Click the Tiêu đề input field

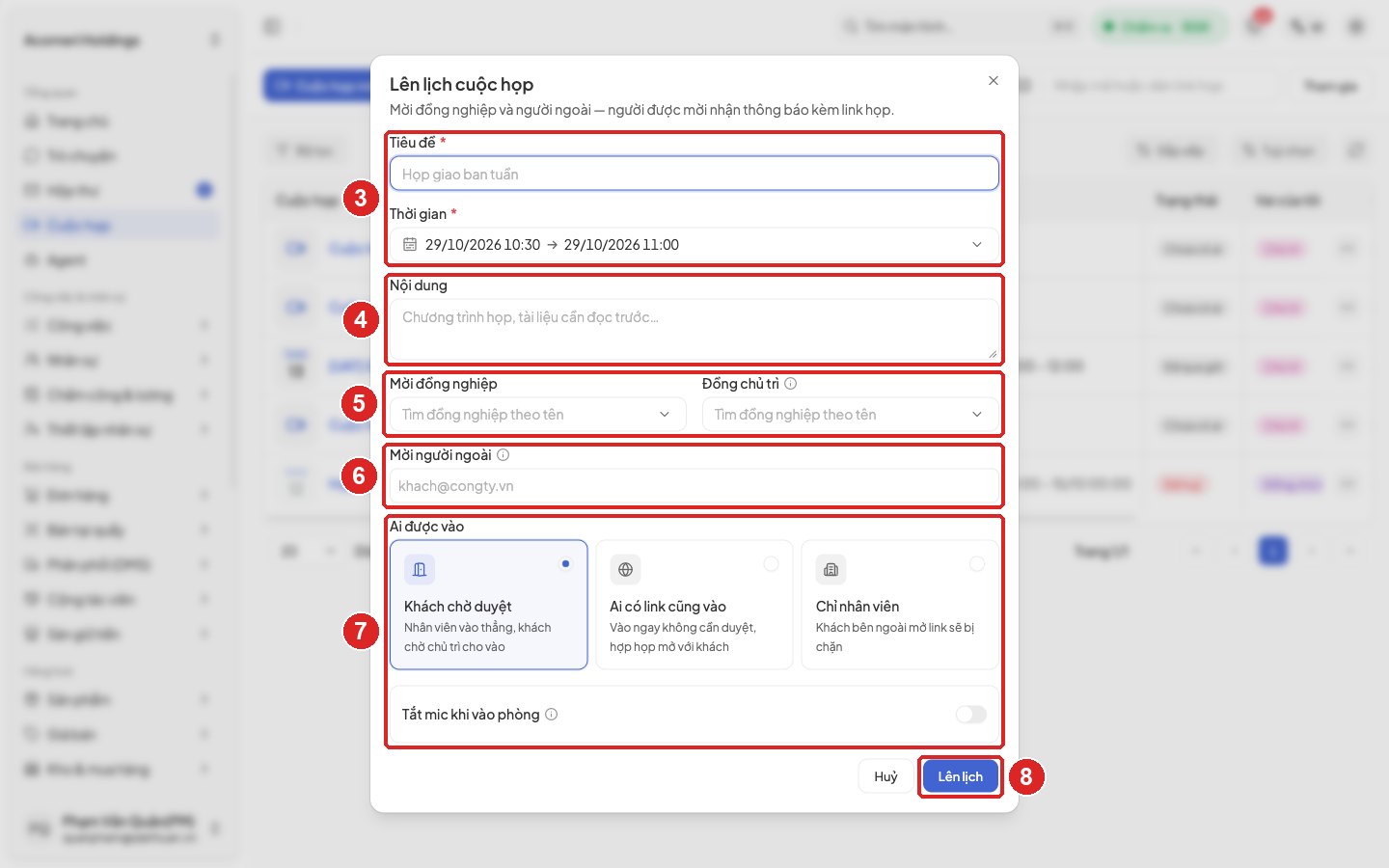tap(694, 174)
